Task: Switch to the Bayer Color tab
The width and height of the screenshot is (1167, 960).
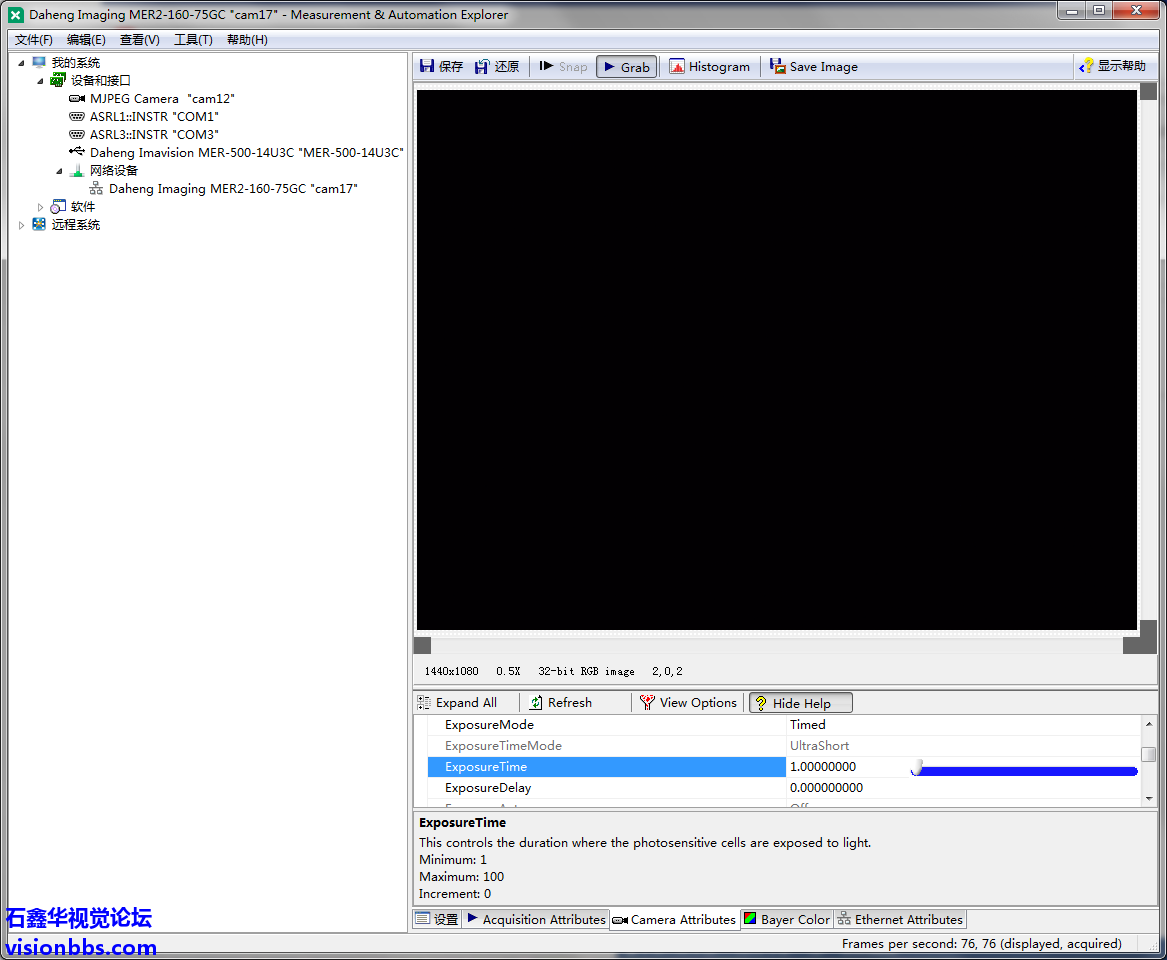Action: coord(787,920)
